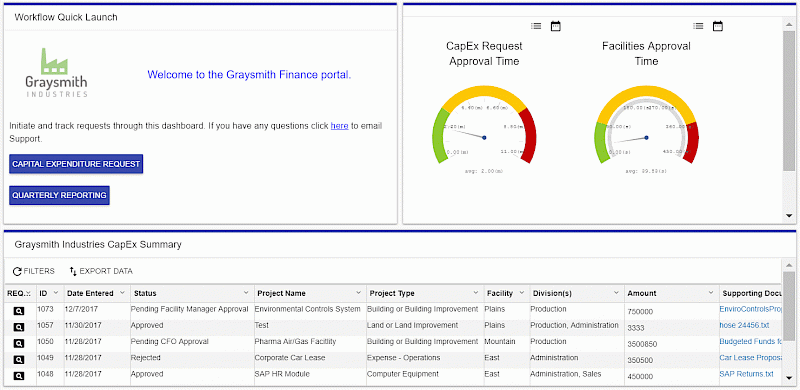The height and width of the screenshot is (390, 800).
Task: Open the Facility column dropdown
Action: click(521, 293)
